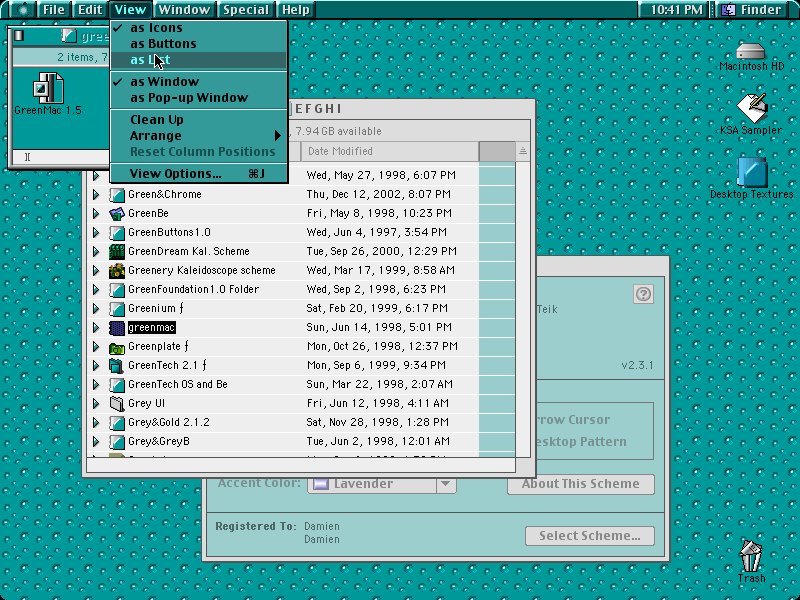Click the 10:41 PM menu bar clock
This screenshot has width=800, height=600.
coord(677,9)
